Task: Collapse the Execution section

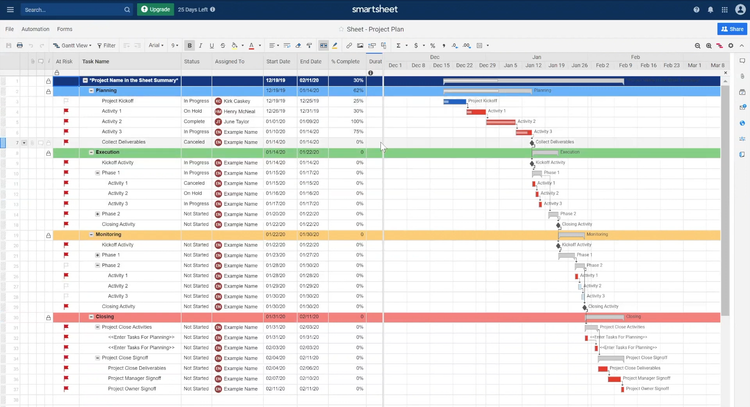Action: [91, 152]
